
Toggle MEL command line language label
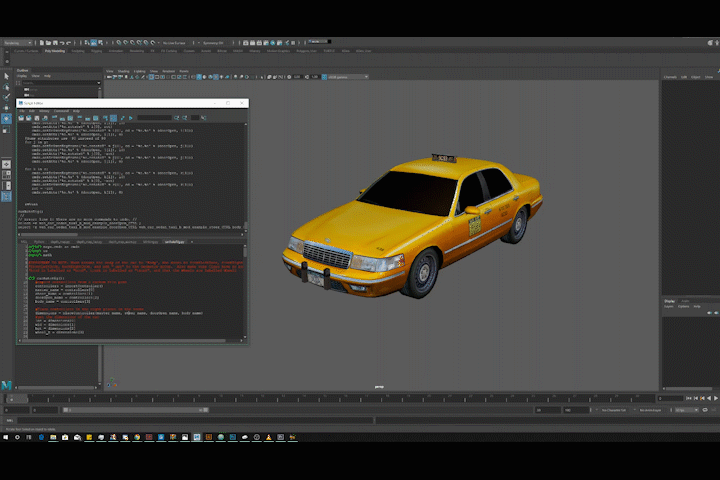click(10, 420)
